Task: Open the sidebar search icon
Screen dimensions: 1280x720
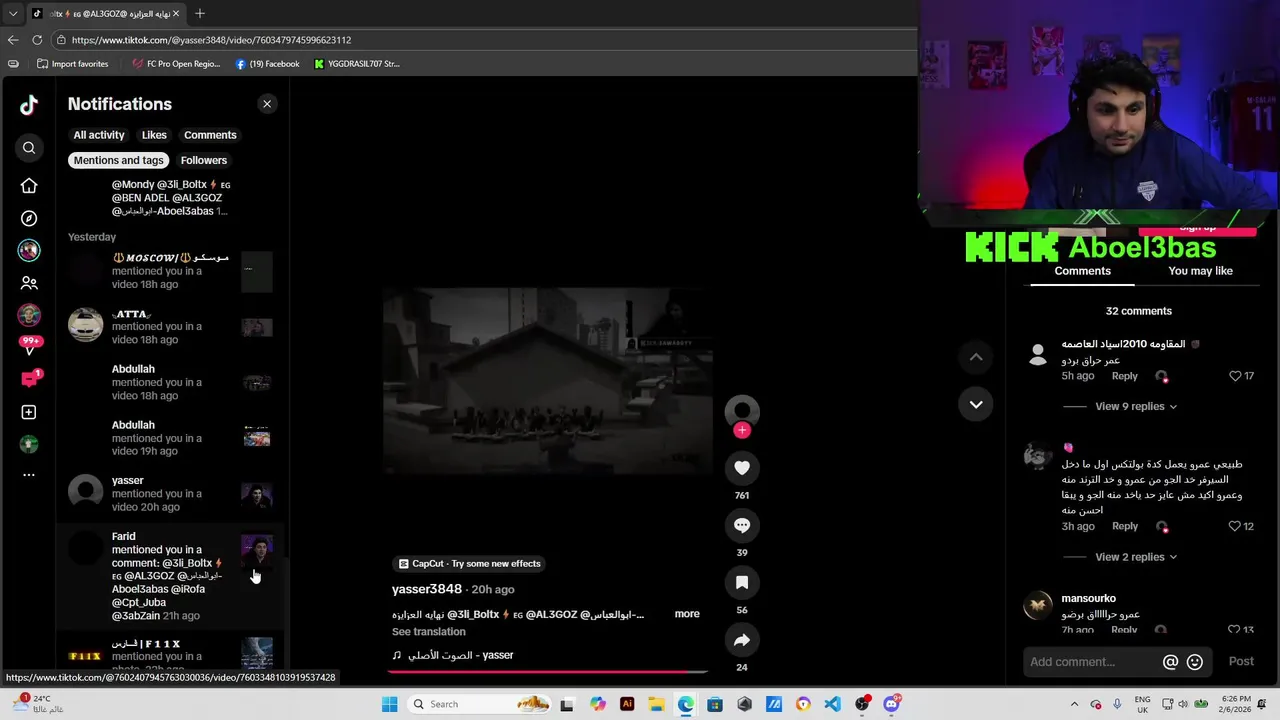Action: 29,148
